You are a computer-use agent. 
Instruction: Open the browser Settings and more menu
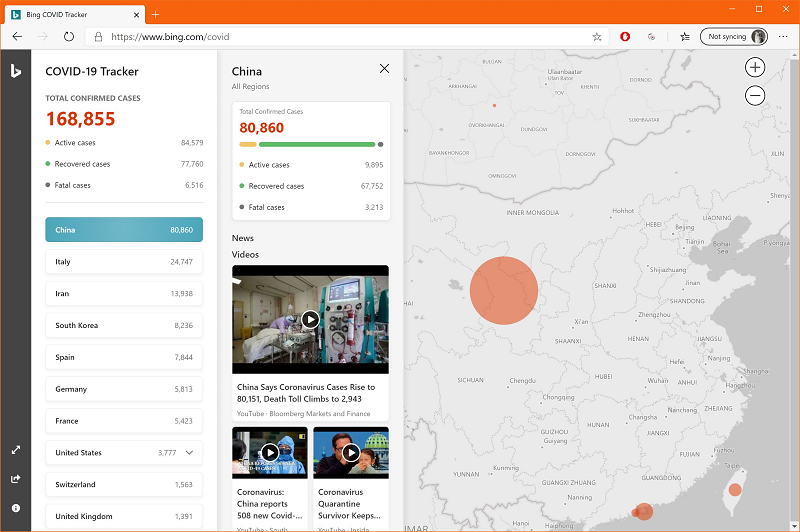(782, 36)
